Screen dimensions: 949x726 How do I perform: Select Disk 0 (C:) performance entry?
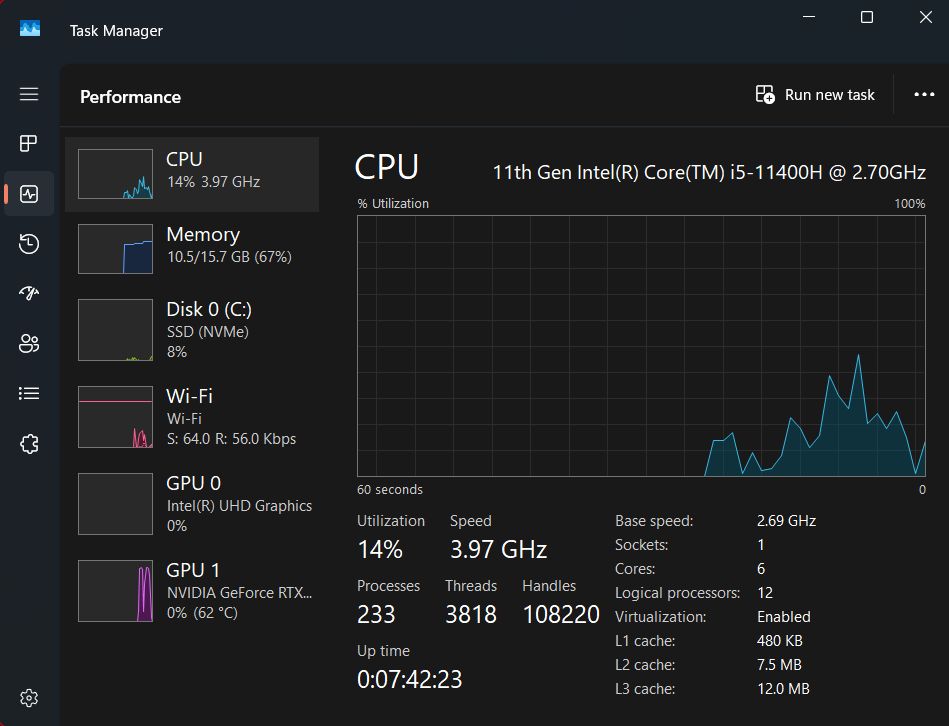pos(192,330)
